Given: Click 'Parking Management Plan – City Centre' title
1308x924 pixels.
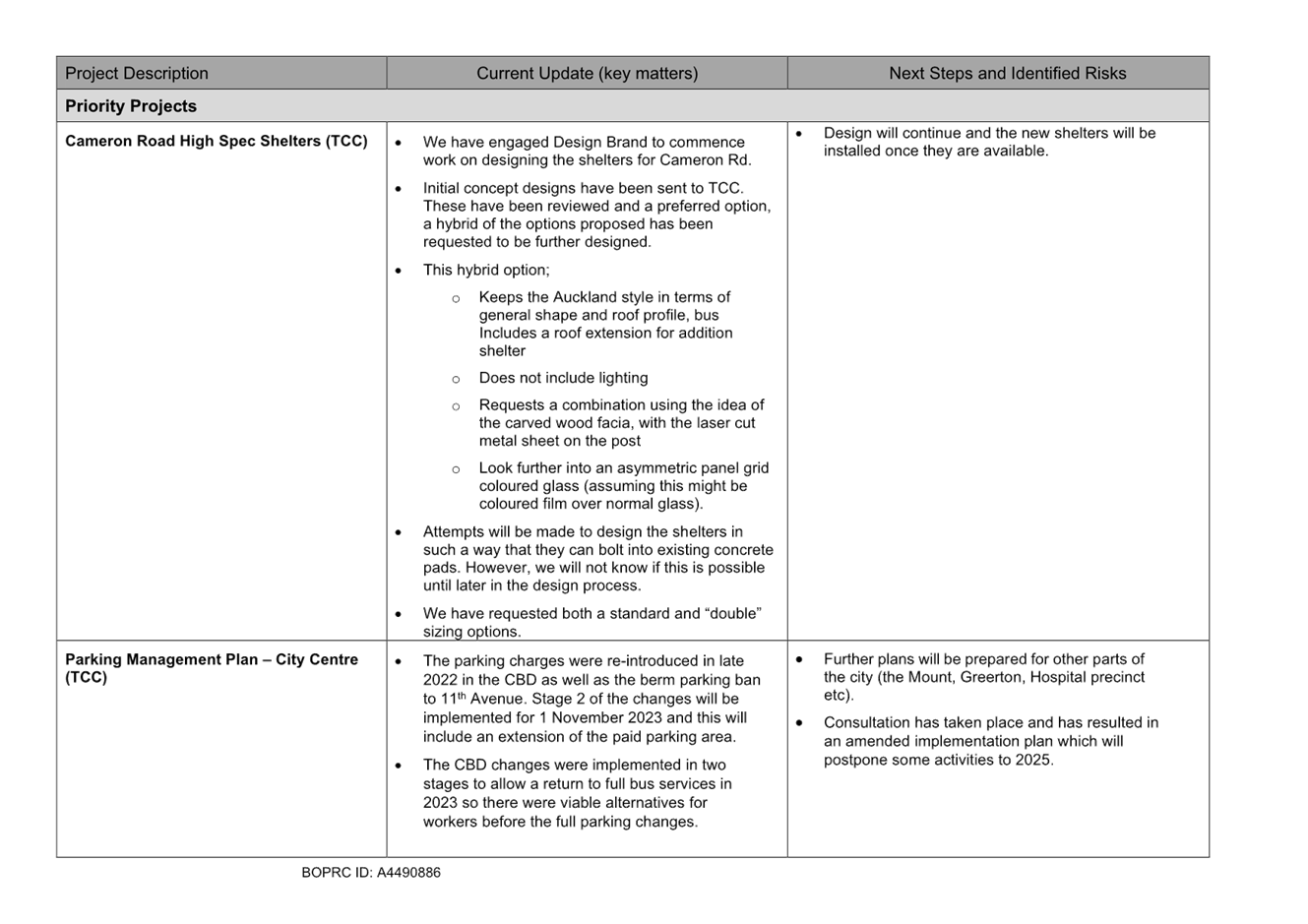Looking at the screenshot, I should pos(212,668).
